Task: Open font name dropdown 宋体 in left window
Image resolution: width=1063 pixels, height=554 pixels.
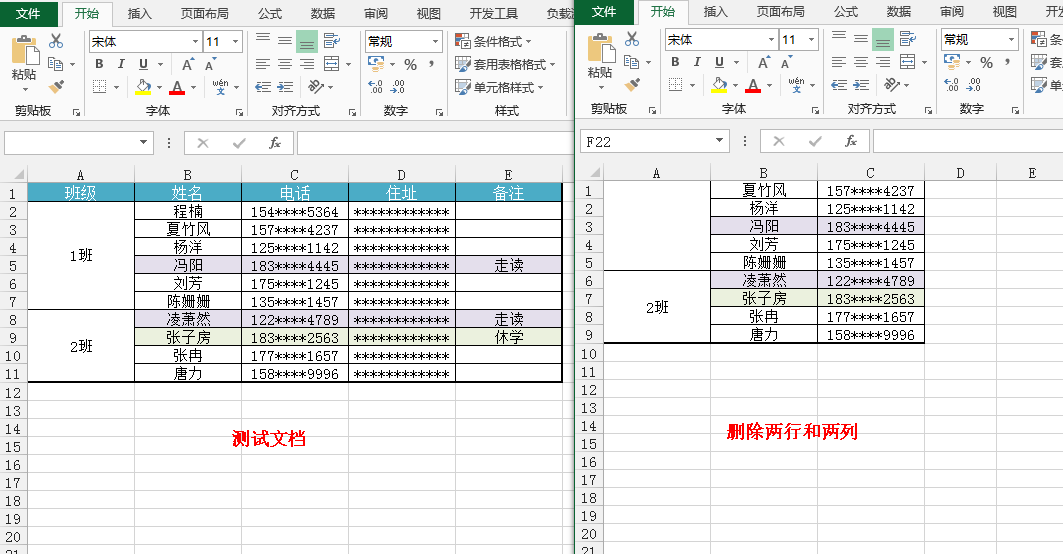Action: pos(195,41)
